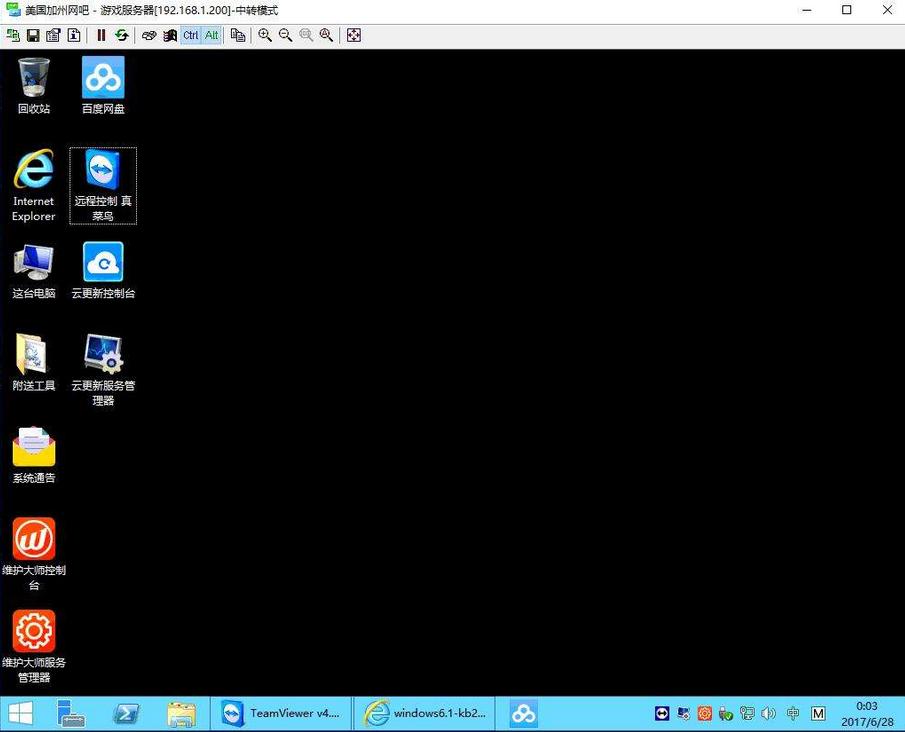
Task: Click the auto-fit zoom magnifier icon
Action: click(x=326, y=35)
